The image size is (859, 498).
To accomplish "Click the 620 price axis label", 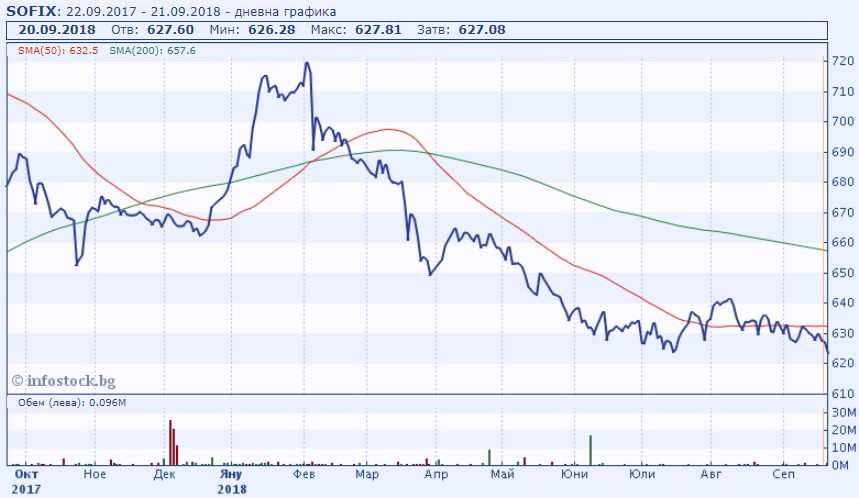I will pos(843,363).
